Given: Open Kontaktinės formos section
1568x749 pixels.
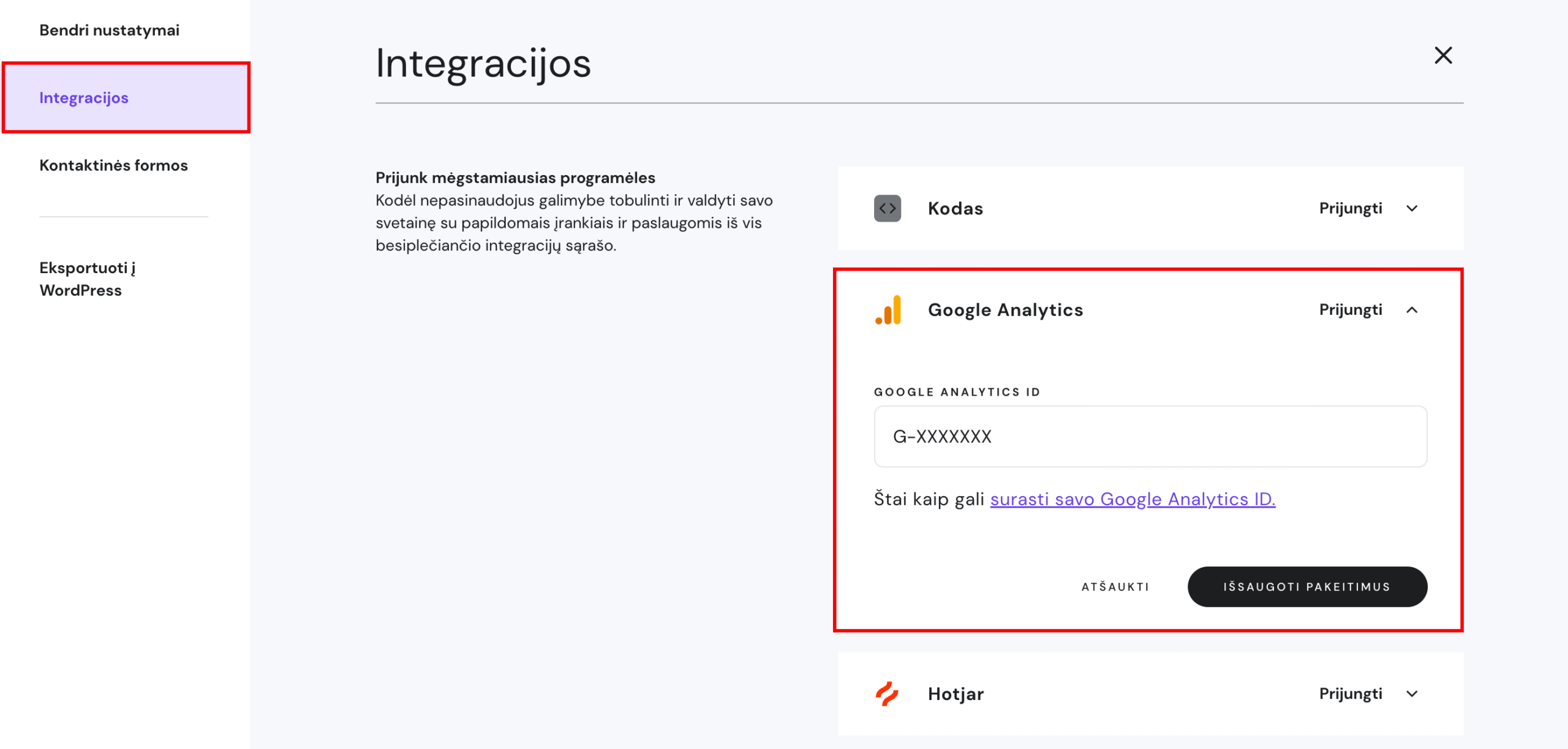Looking at the screenshot, I should [113, 165].
